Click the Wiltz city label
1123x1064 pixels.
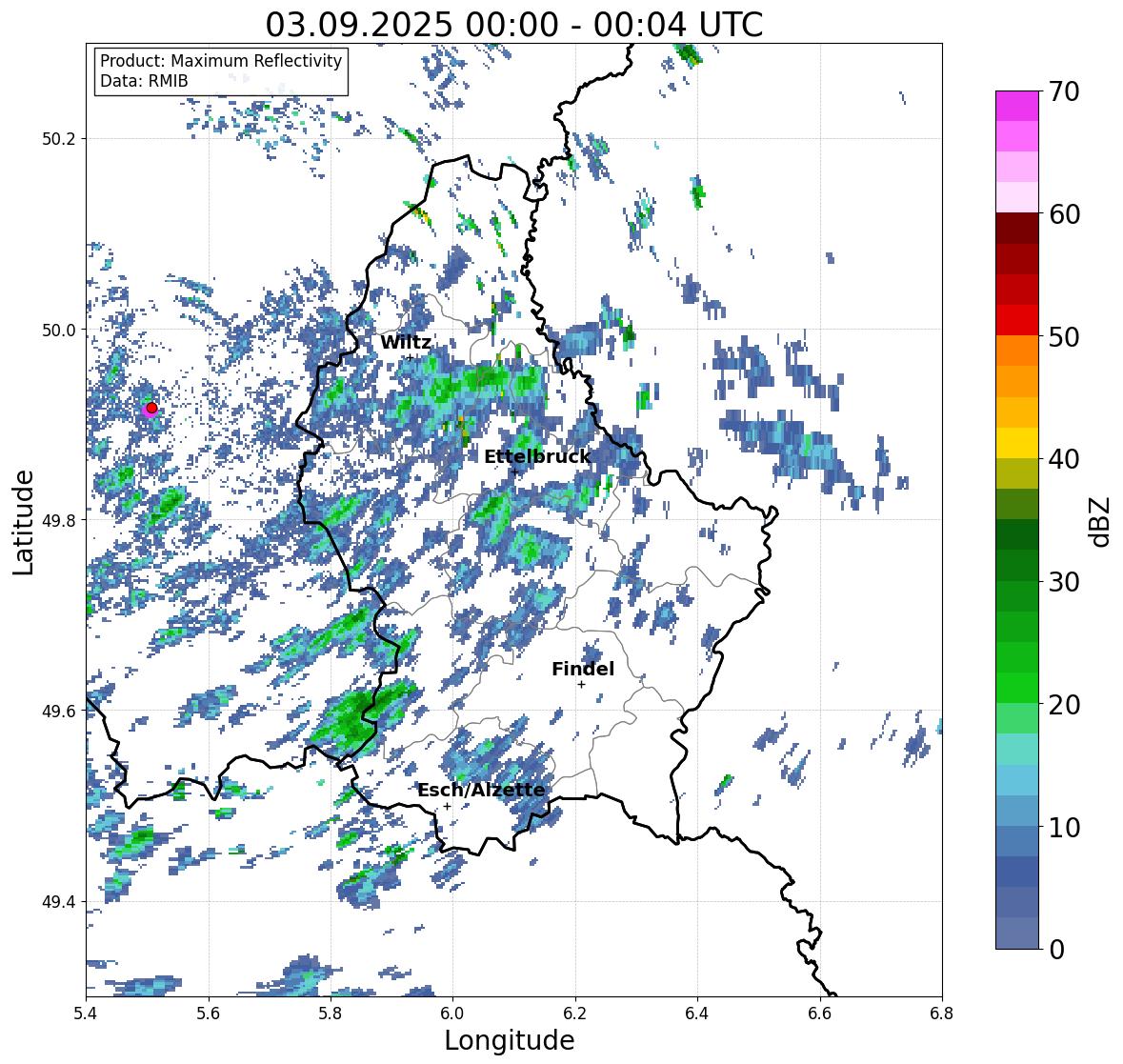[406, 342]
